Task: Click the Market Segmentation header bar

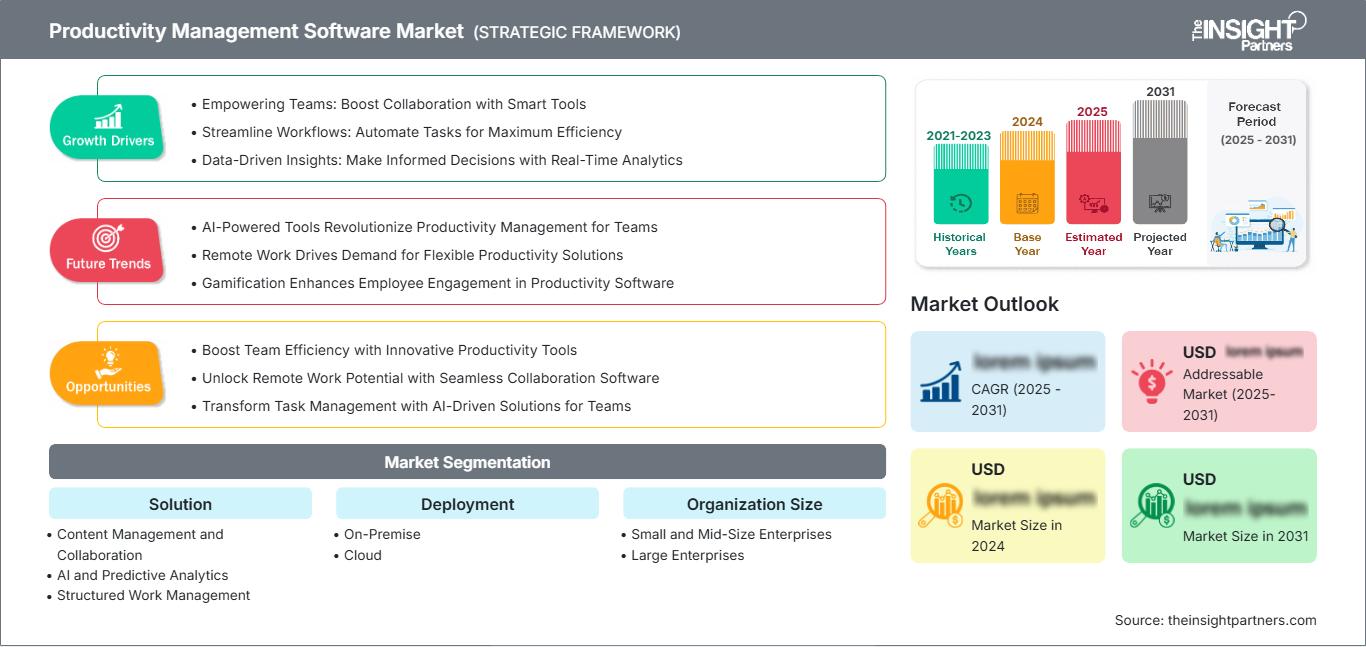Action: click(x=467, y=462)
